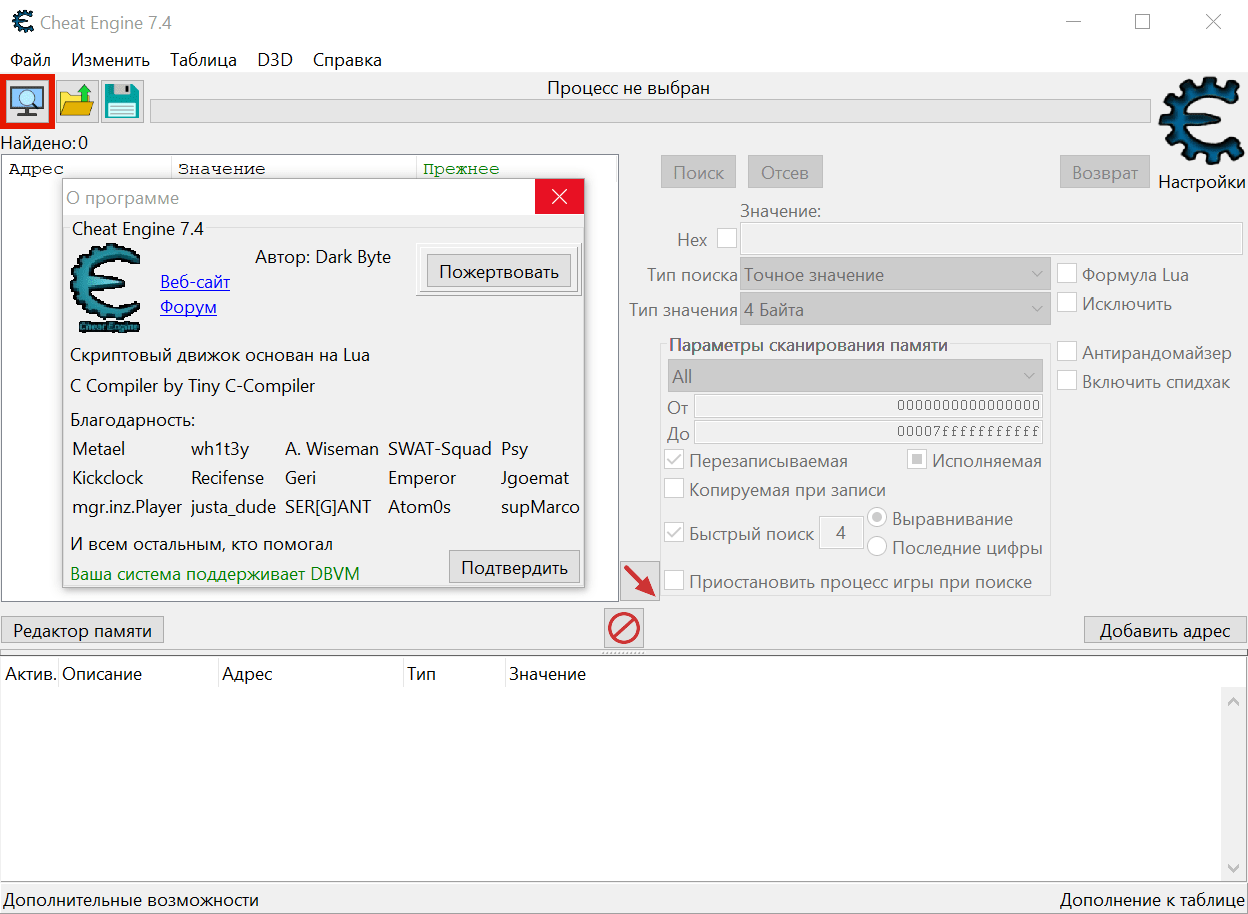Select the Последние цифры radio button
This screenshot has width=1248, height=914.
tap(877, 547)
